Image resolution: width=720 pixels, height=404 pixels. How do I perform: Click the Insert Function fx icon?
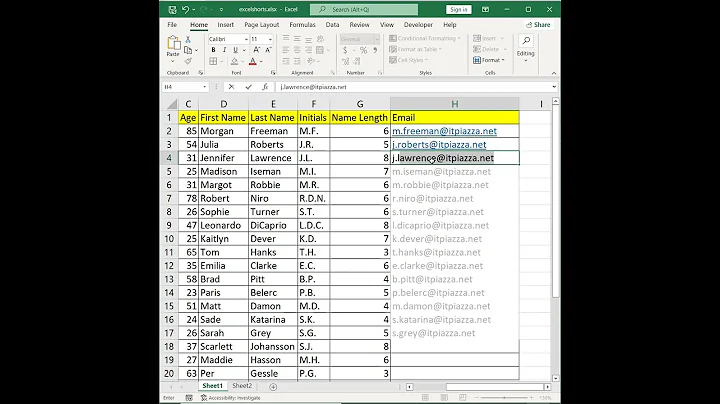(x=265, y=87)
